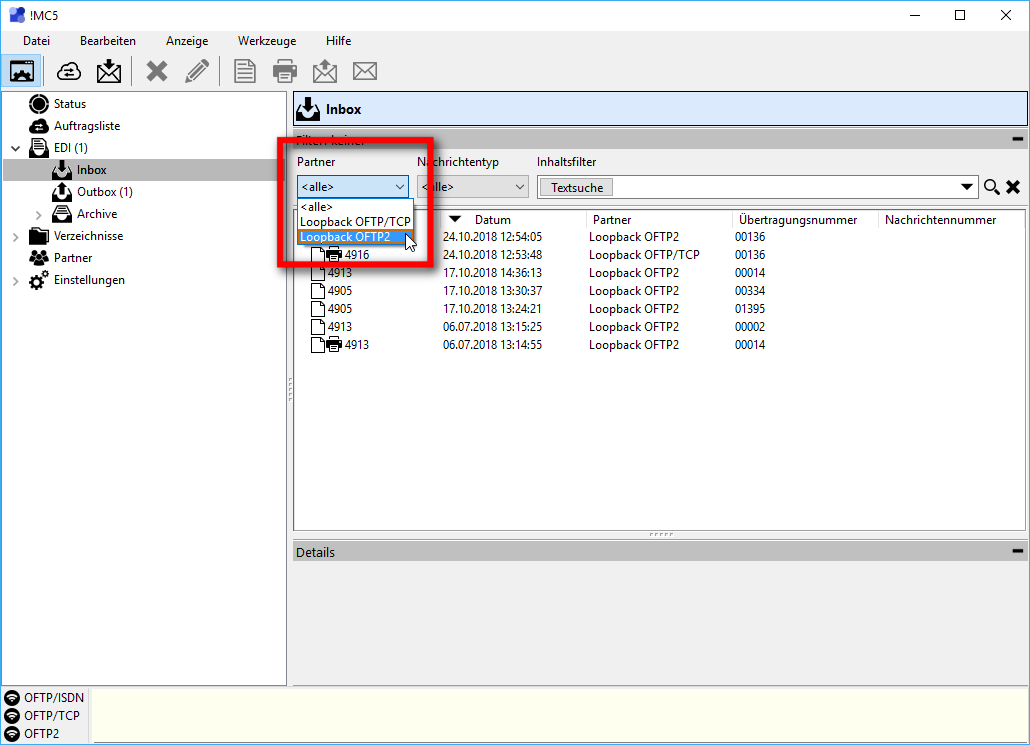Click the pencil edit toolbar icon

pos(197,71)
